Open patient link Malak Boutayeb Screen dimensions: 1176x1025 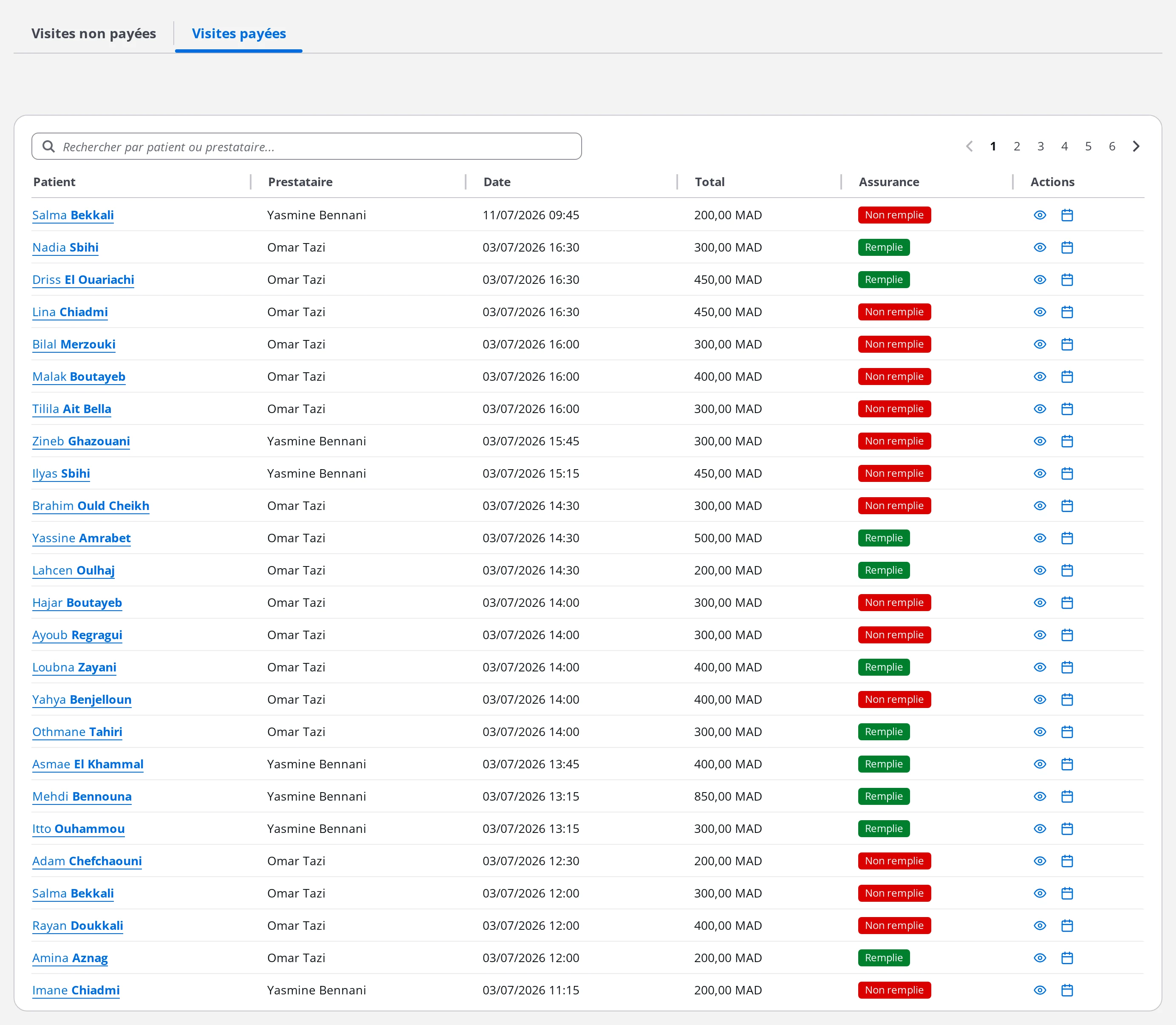[x=79, y=377]
